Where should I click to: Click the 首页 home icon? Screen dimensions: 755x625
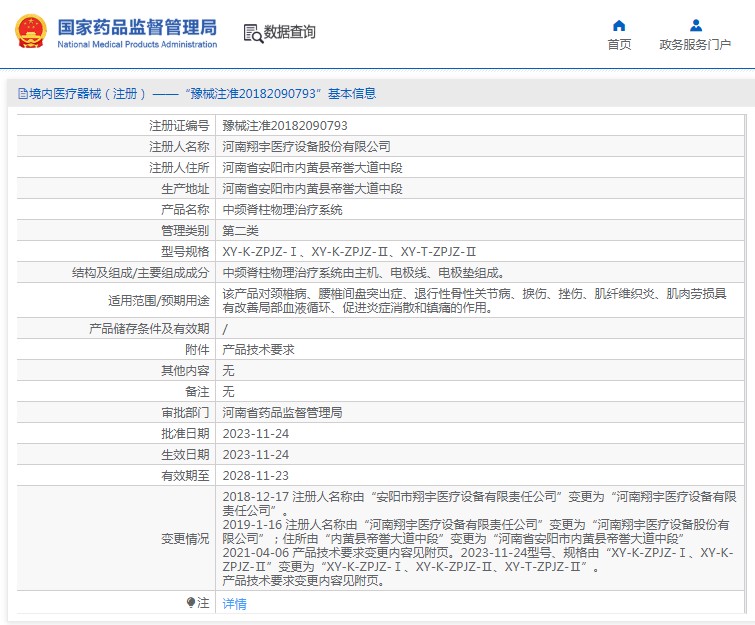point(619,25)
